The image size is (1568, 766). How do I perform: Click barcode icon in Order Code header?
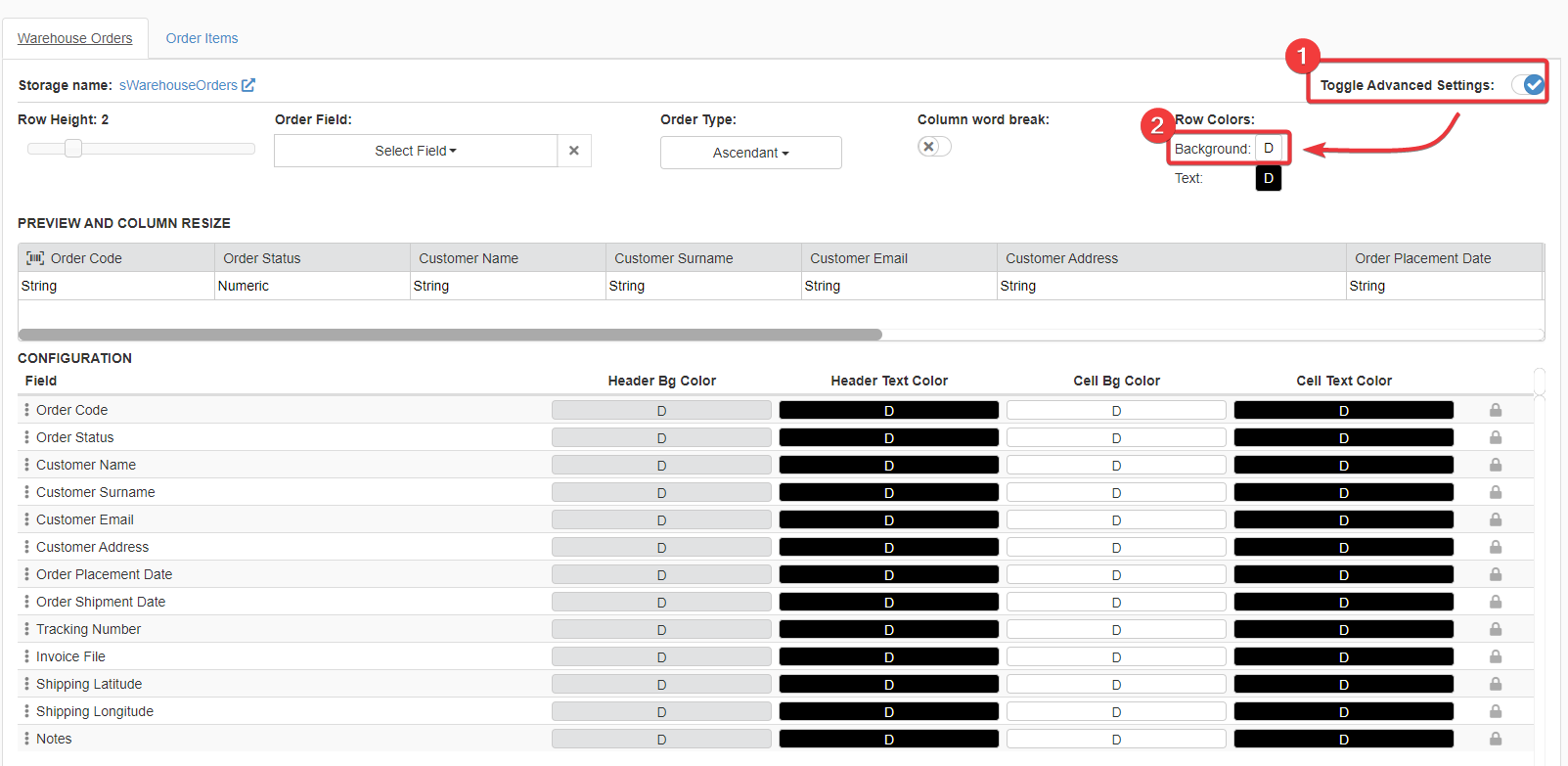[x=35, y=258]
